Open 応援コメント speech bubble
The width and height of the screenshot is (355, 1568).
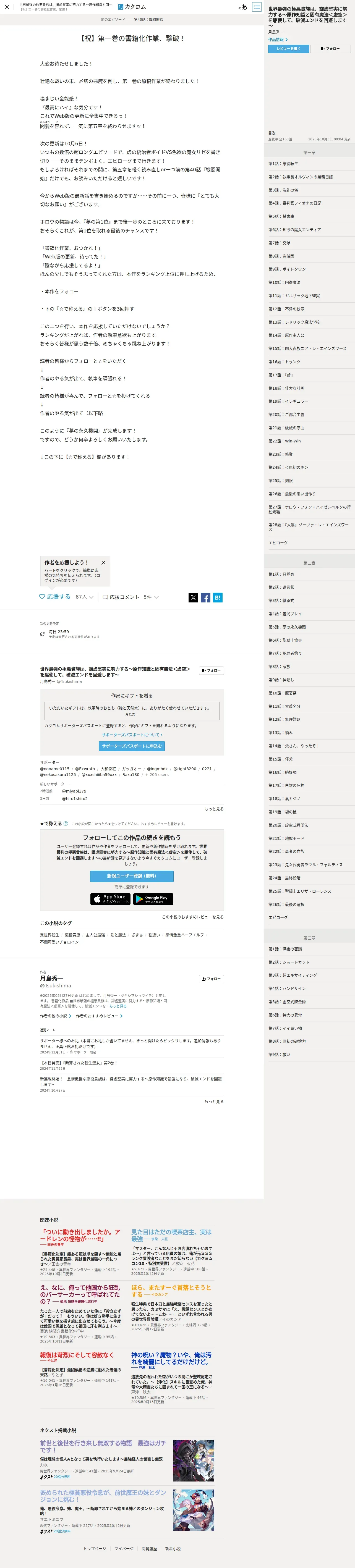click(105, 597)
